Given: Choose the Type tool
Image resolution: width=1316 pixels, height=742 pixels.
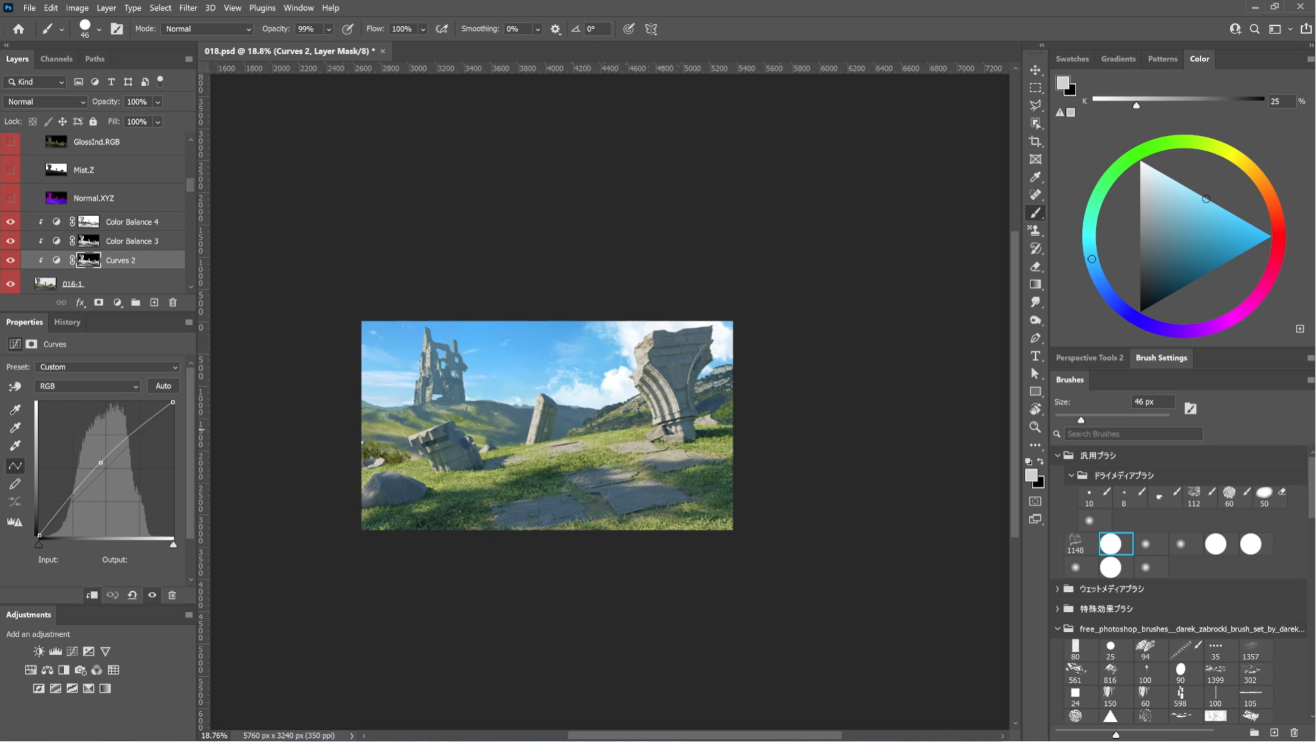Looking at the screenshot, I should tap(1035, 356).
